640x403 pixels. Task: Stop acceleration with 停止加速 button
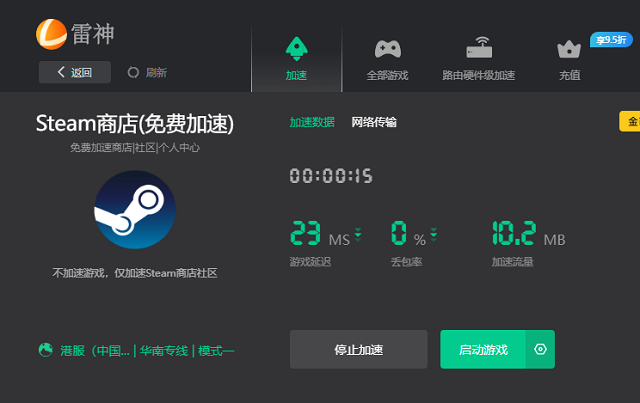[359, 350]
